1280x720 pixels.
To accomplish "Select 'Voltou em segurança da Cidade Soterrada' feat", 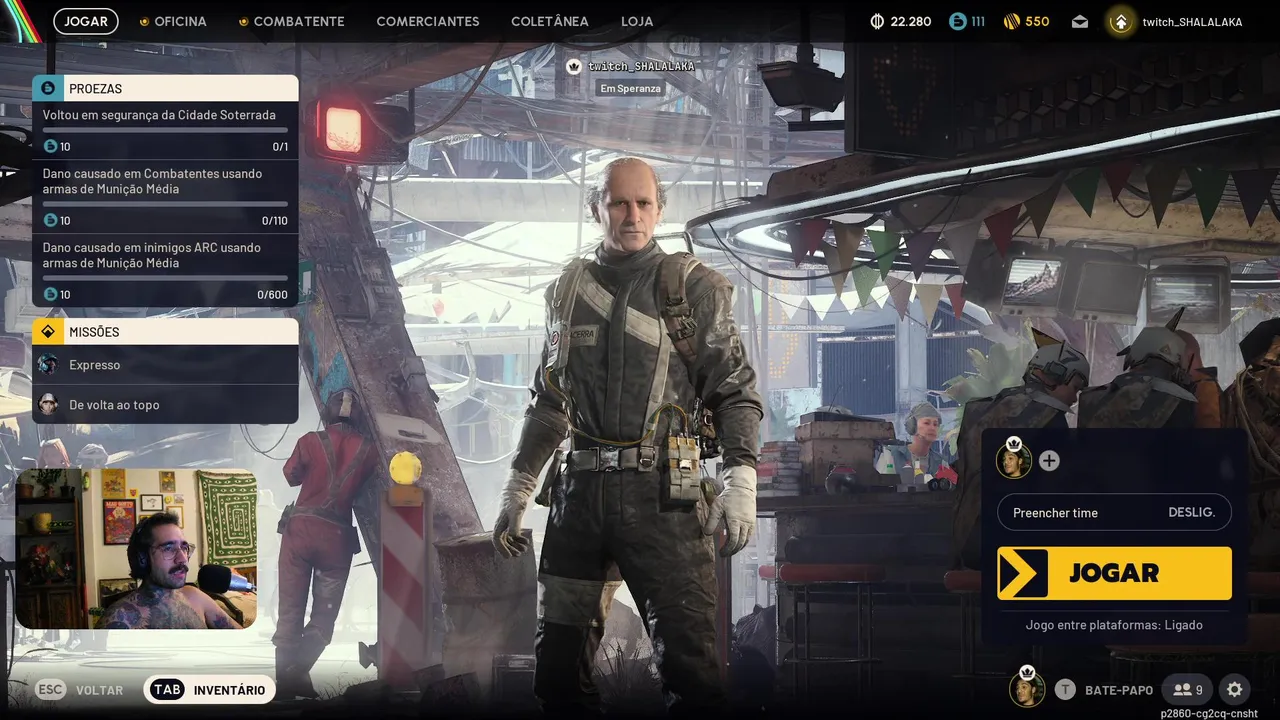I will point(166,130).
